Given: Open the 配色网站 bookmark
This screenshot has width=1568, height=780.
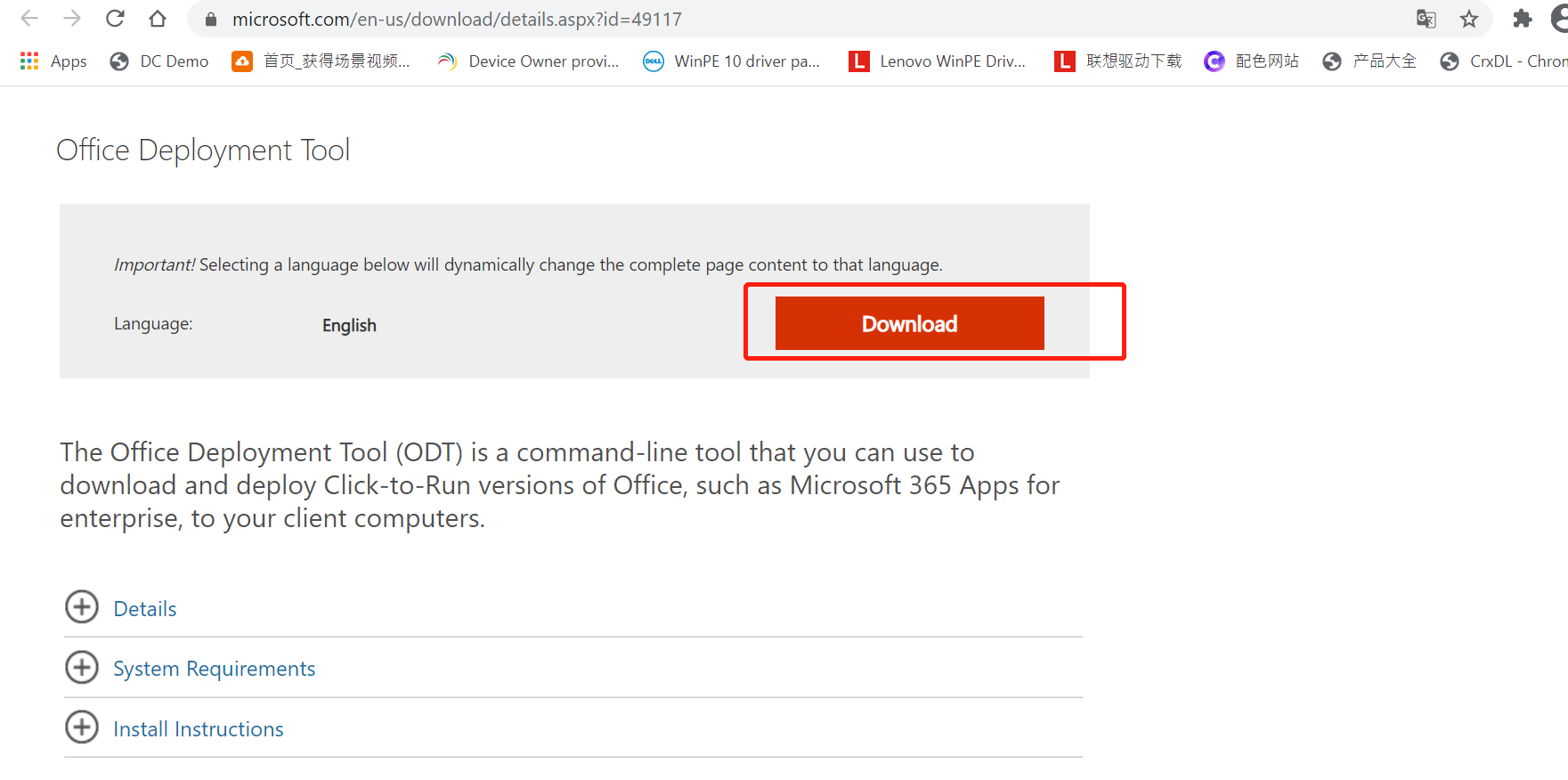Looking at the screenshot, I should pyautogui.click(x=1251, y=61).
